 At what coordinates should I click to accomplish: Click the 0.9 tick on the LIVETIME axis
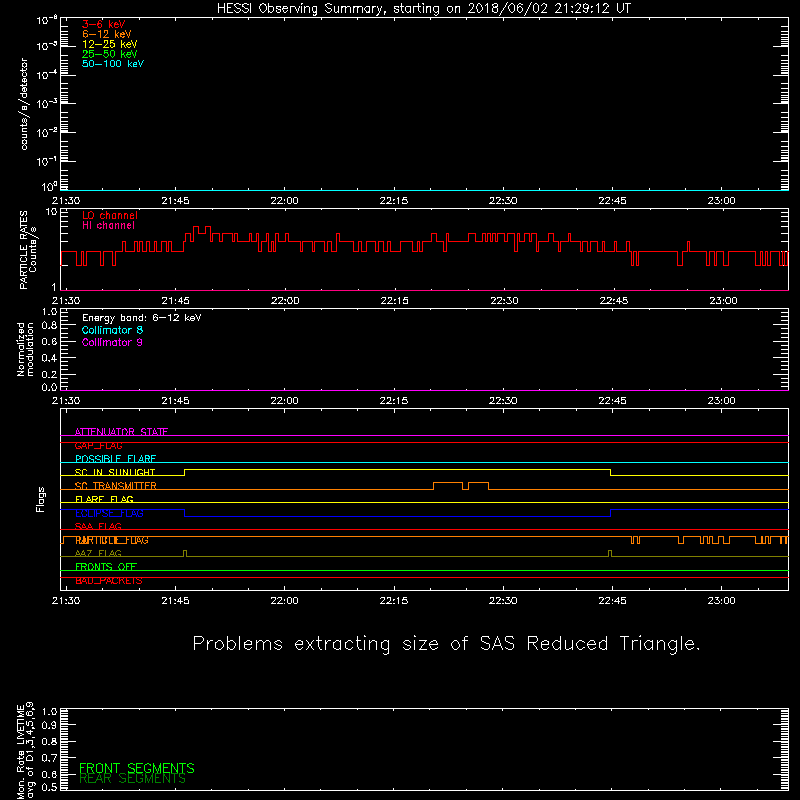[49, 725]
